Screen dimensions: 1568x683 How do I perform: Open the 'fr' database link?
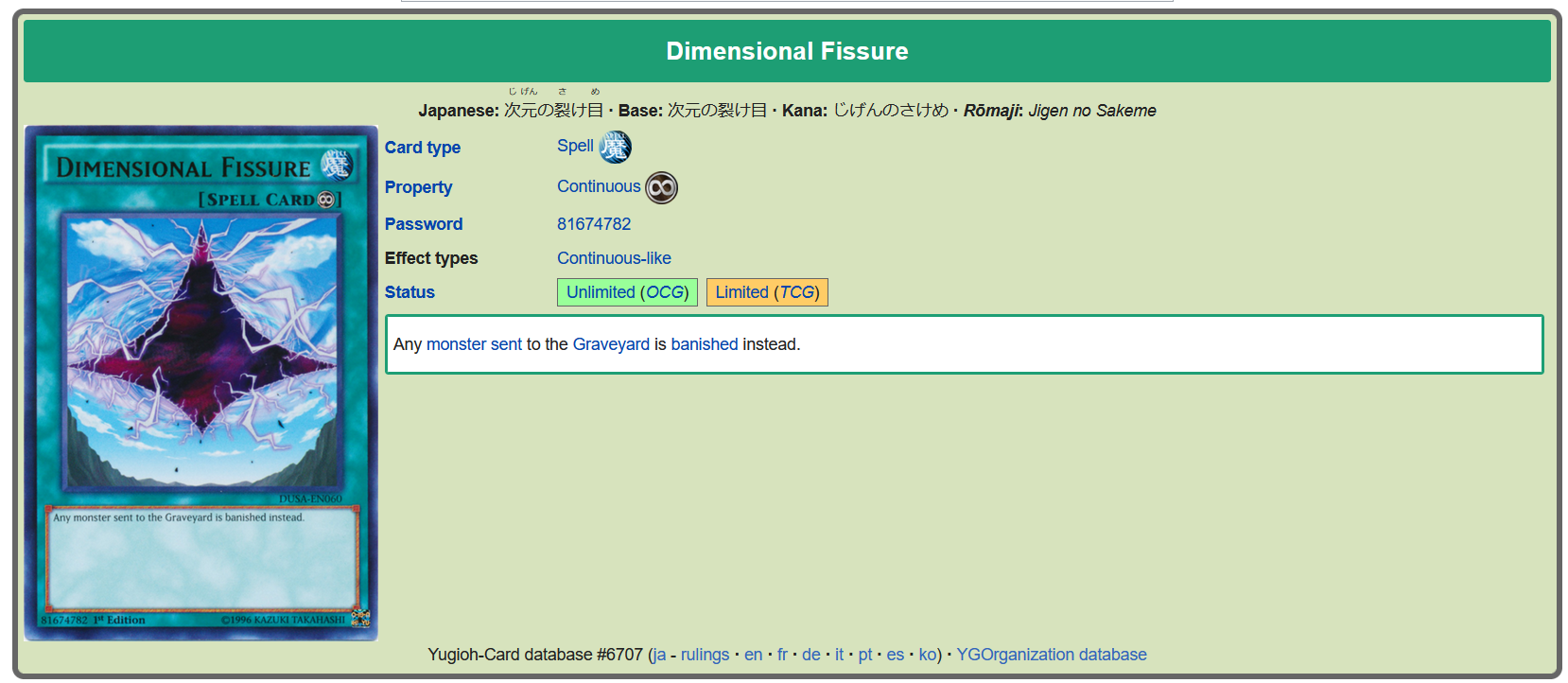pyautogui.click(x=782, y=655)
